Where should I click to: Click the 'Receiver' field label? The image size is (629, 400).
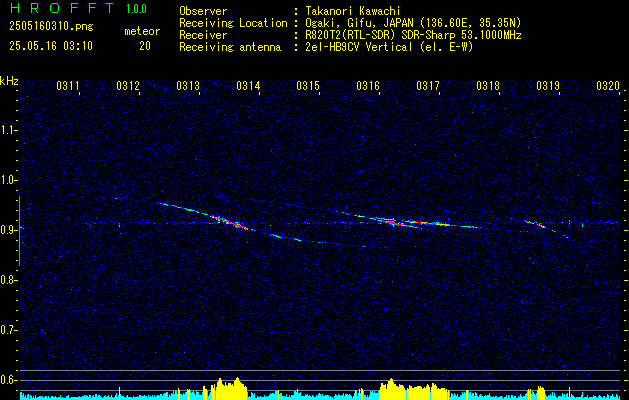203,35
